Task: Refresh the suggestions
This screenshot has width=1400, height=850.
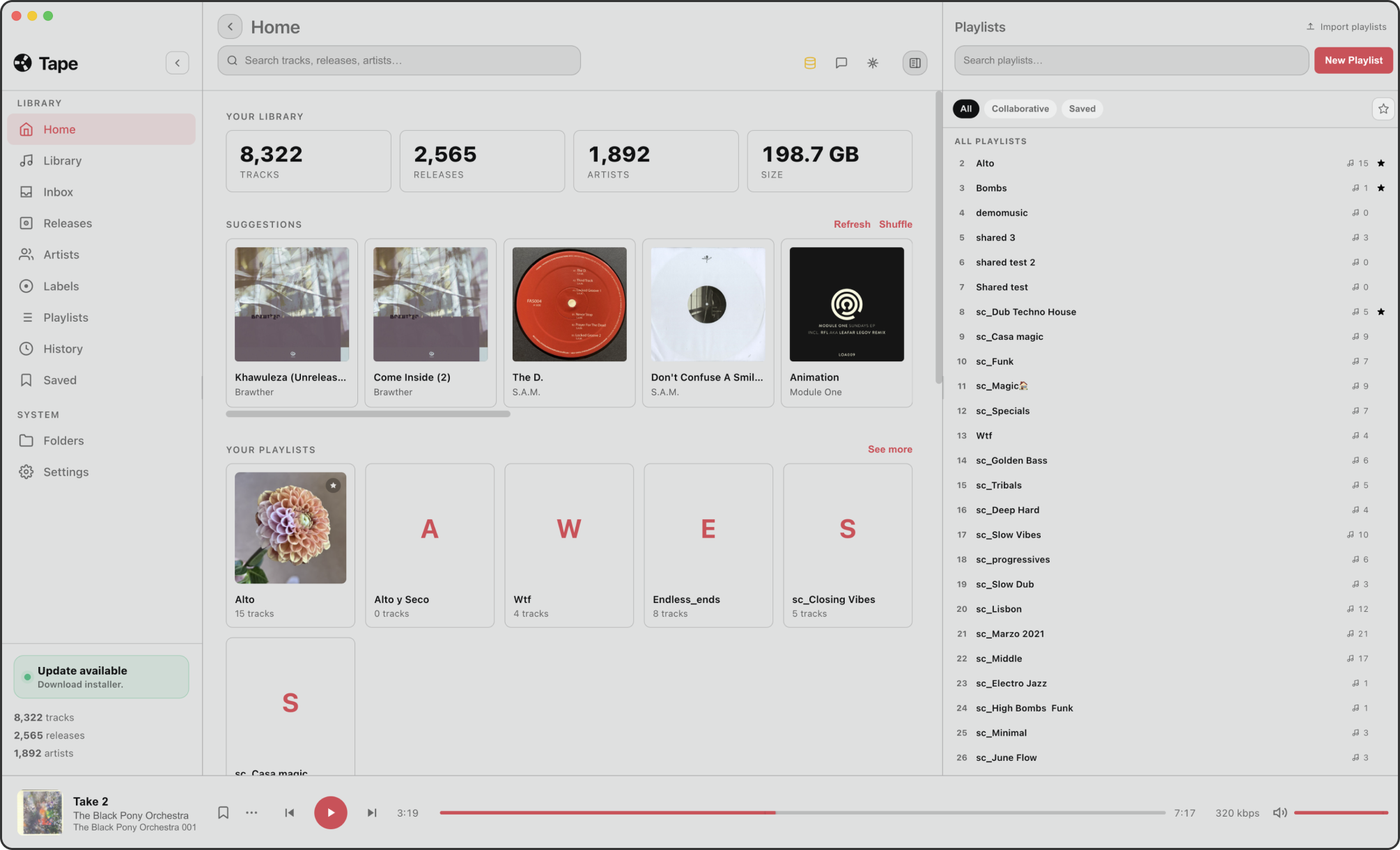Action: point(852,224)
